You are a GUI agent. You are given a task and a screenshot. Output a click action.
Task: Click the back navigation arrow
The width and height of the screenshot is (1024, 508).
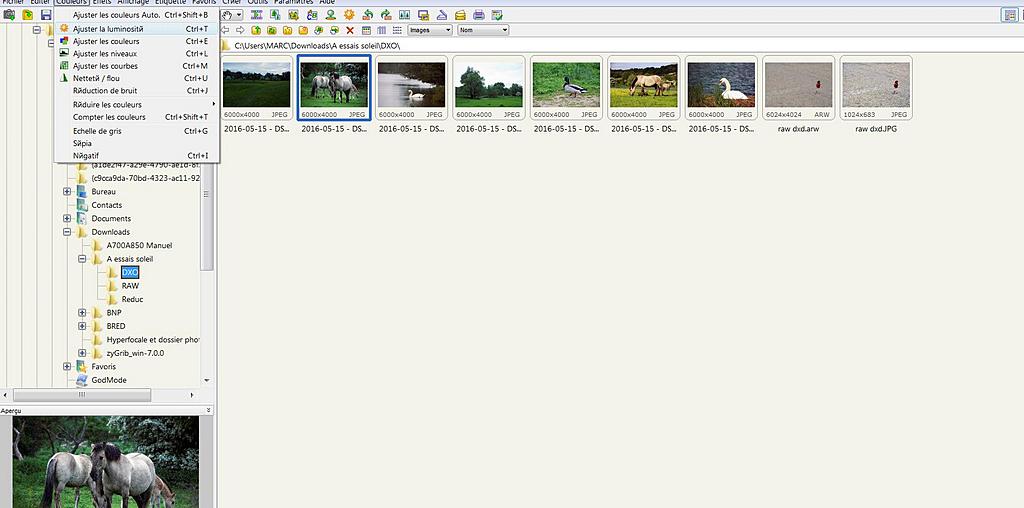[x=224, y=30]
